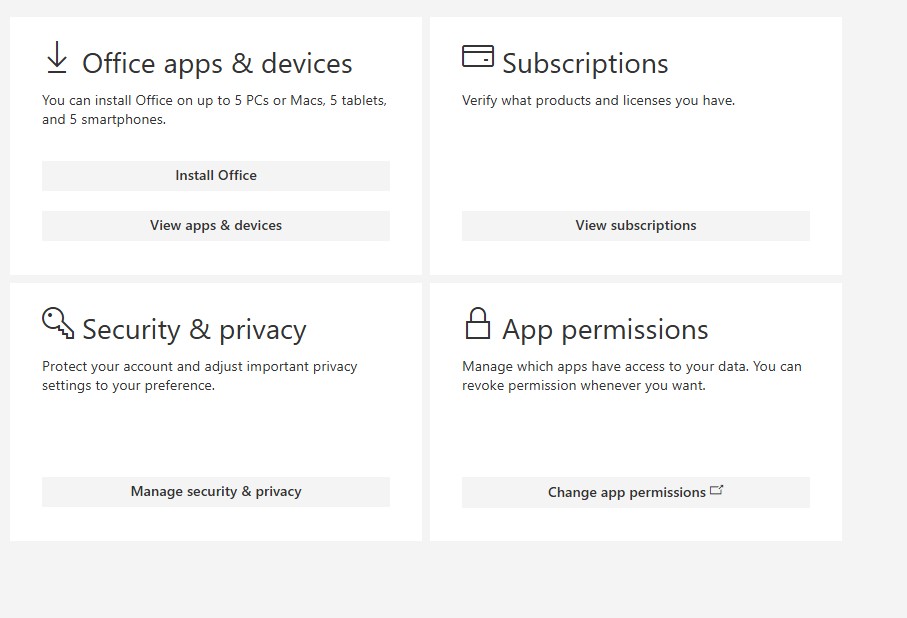907x618 pixels.
Task: Click the Office apps & devices heading
Action: point(217,64)
